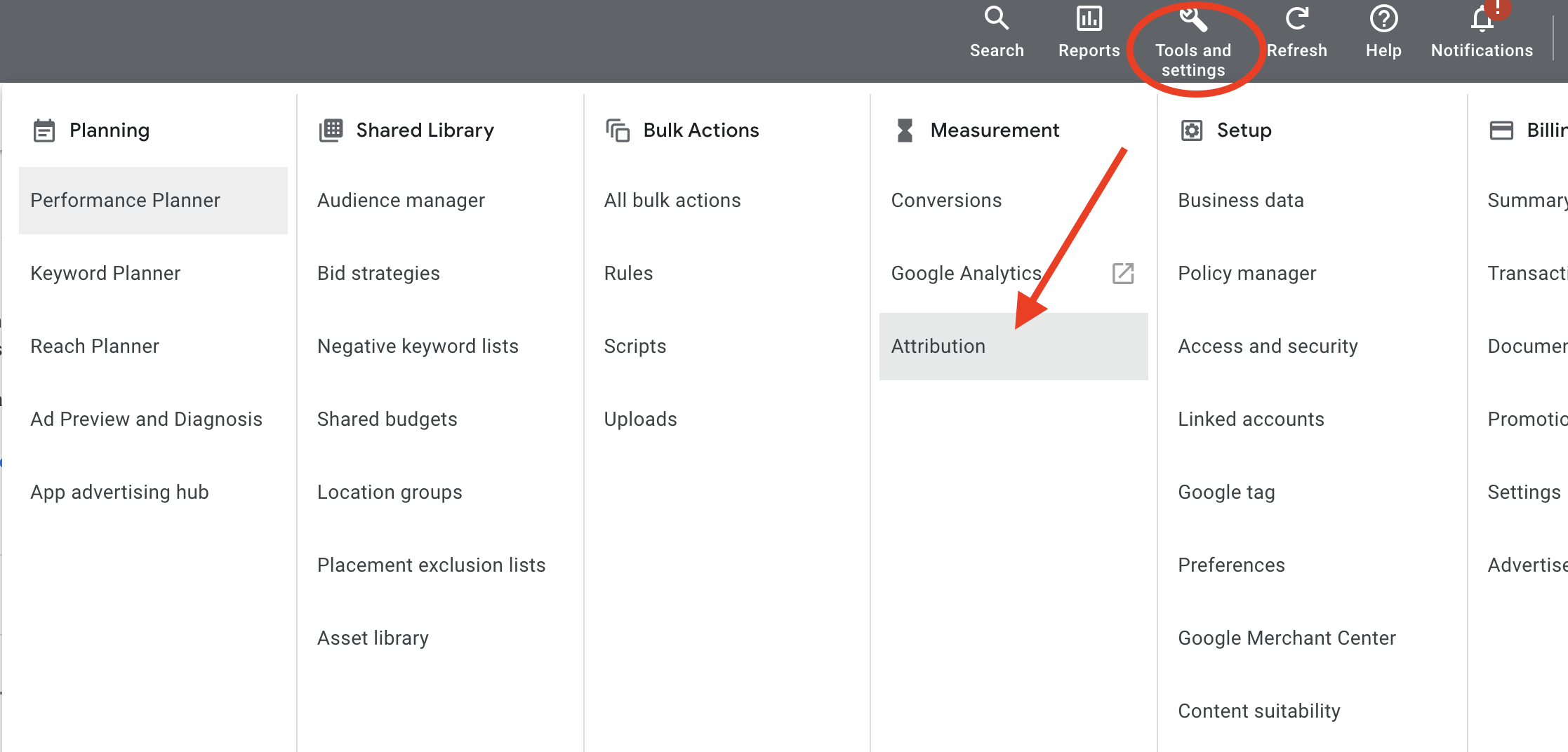Click the Setup heading text
Viewport: 1568px width, 752px height.
1244,130
